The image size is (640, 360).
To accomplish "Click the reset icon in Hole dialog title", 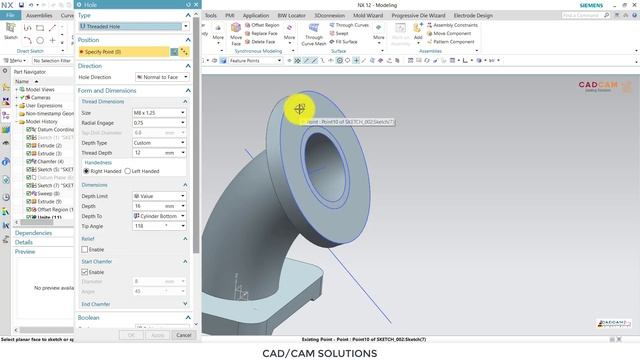I will click(x=188, y=4).
